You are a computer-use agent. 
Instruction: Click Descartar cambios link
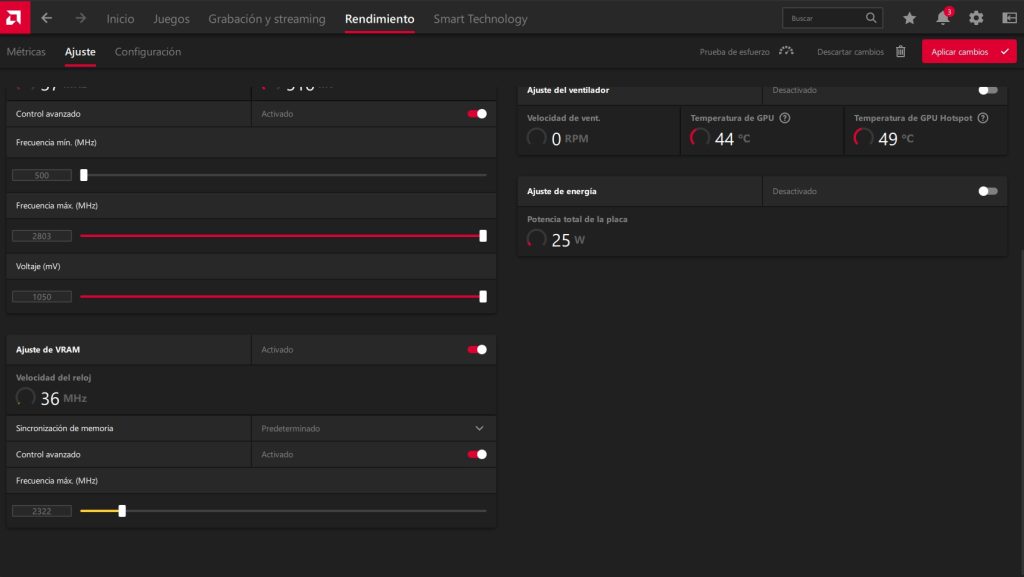[850, 52]
